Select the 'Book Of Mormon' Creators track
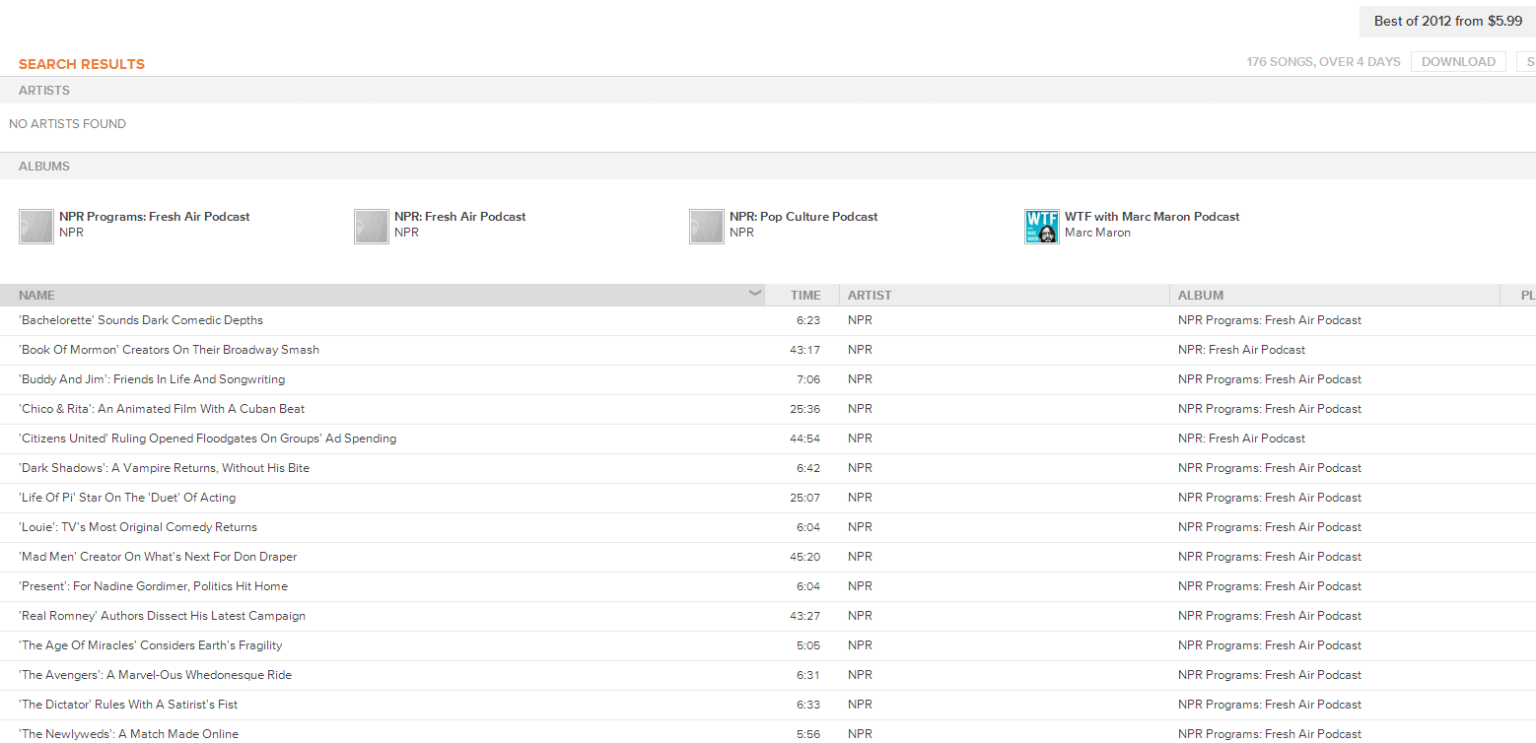 168,349
